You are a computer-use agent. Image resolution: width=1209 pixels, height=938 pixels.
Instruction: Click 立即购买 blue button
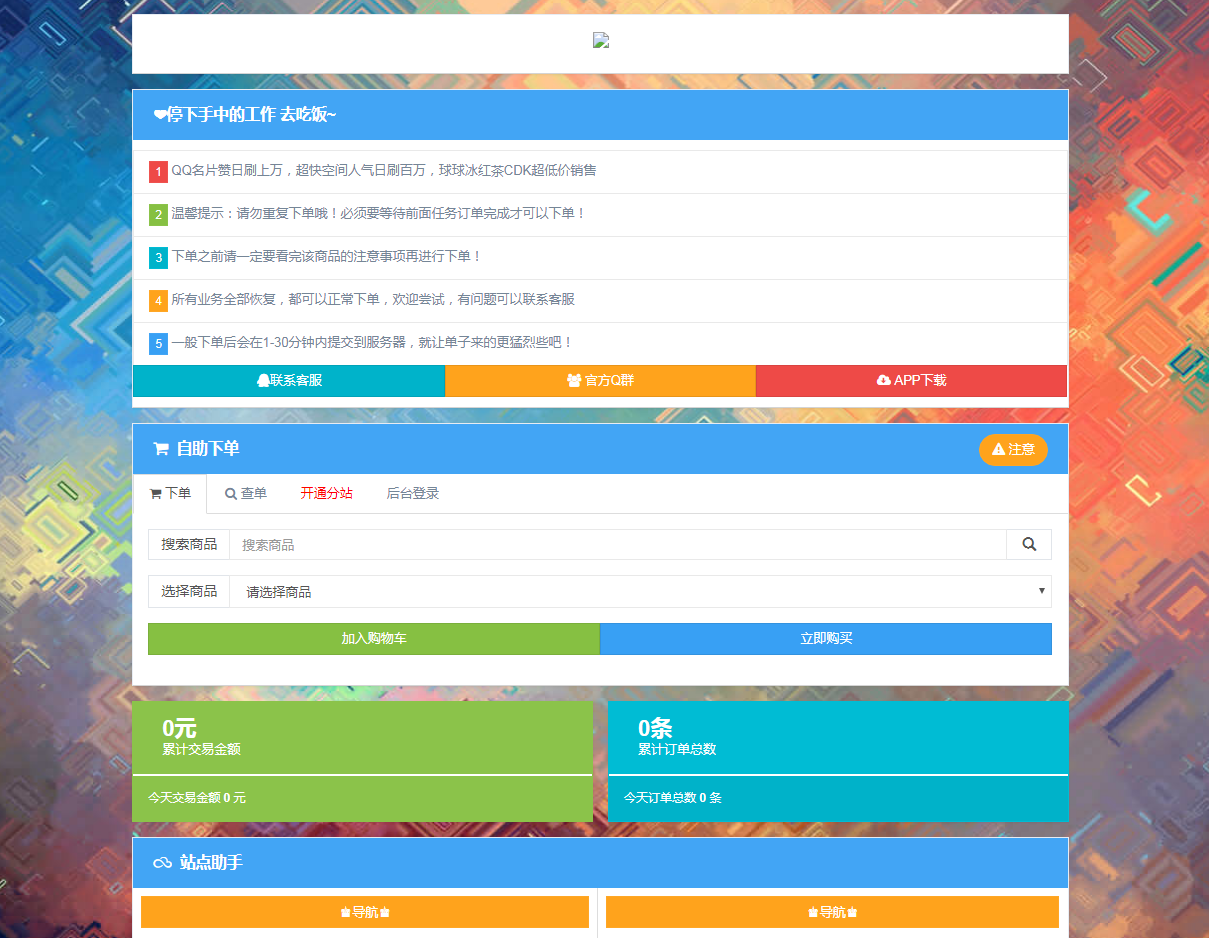(x=826, y=639)
